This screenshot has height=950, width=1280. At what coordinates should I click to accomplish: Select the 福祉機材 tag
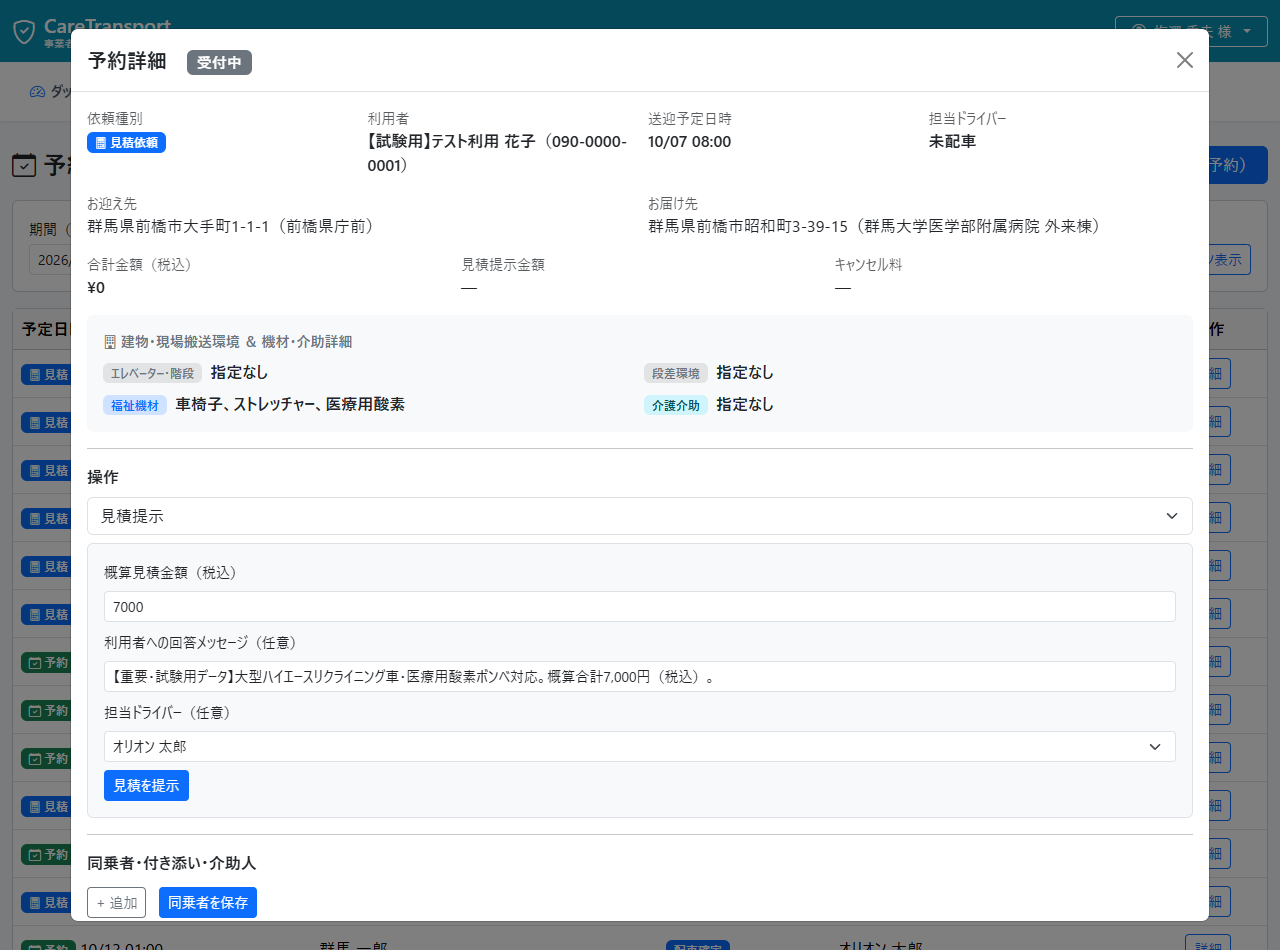pyautogui.click(x=135, y=405)
